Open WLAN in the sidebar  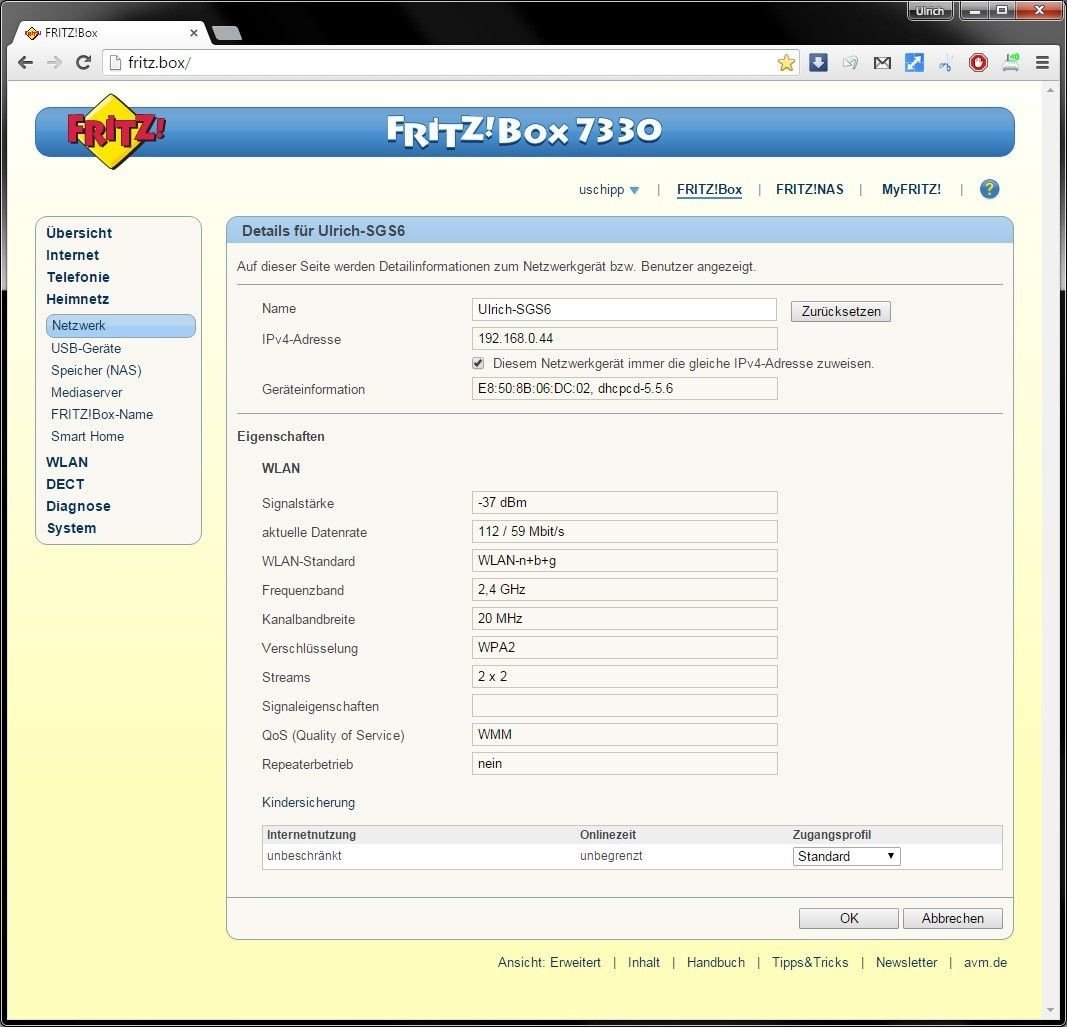pyautogui.click(x=67, y=462)
